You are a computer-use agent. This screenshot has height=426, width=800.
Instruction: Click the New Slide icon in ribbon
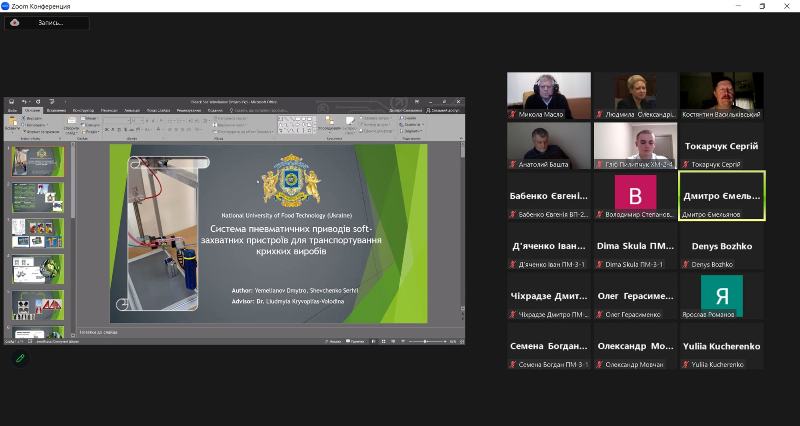click(72, 121)
